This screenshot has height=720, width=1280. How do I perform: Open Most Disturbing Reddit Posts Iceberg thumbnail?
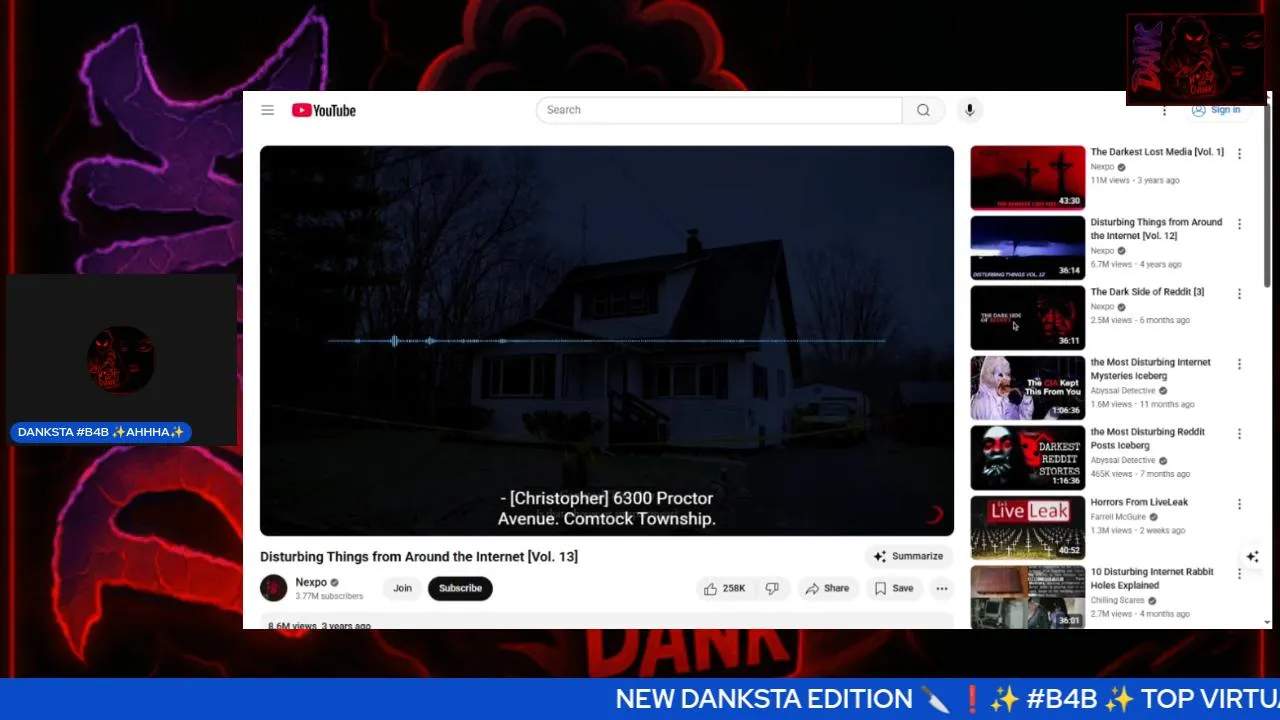pyautogui.click(x=1027, y=458)
